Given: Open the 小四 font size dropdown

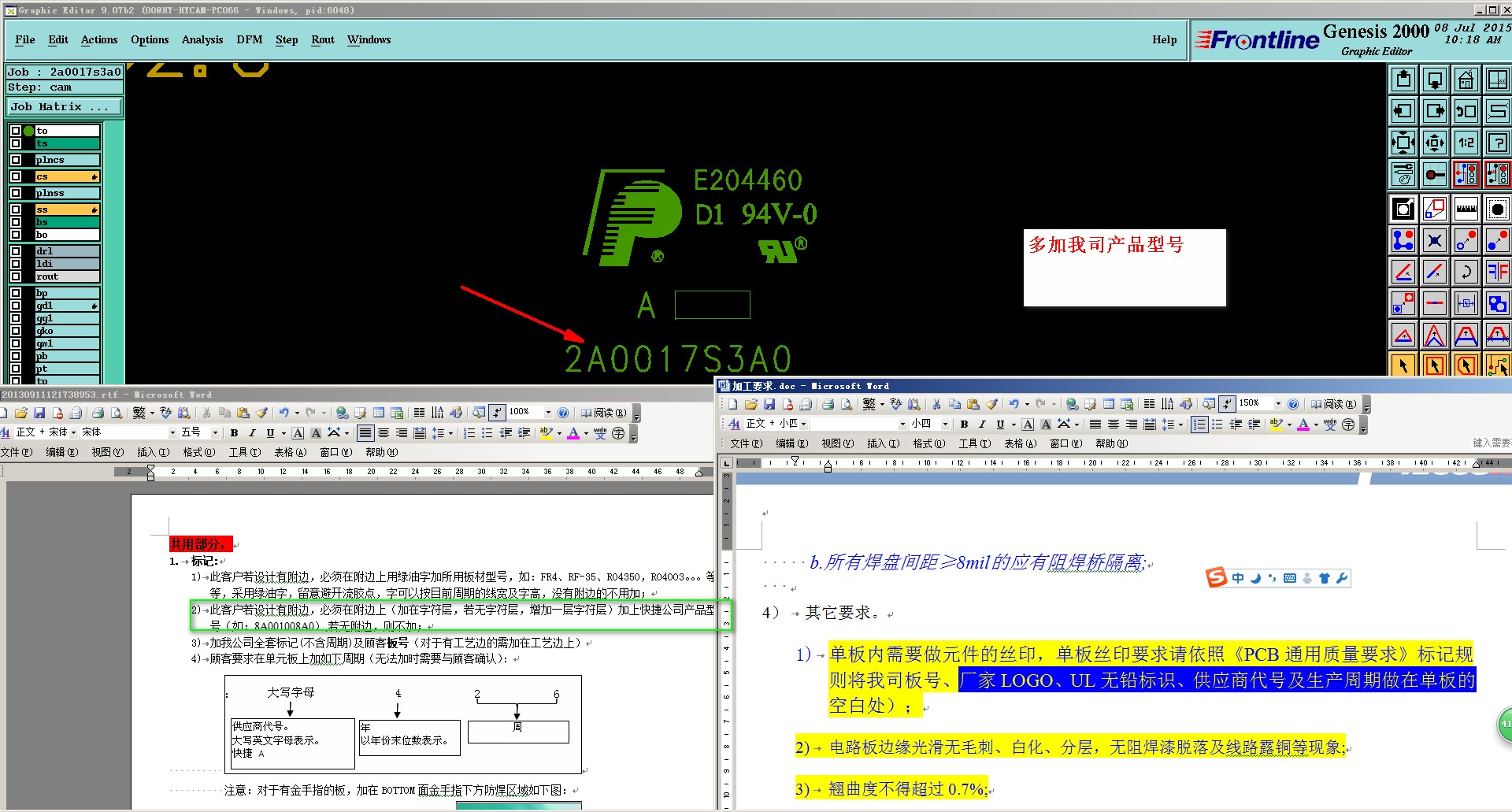Looking at the screenshot, I should 945,425.
